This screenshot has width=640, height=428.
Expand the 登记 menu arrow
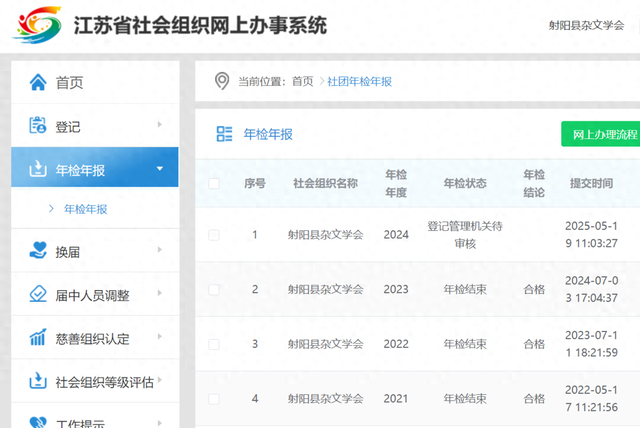pos(160,124)
